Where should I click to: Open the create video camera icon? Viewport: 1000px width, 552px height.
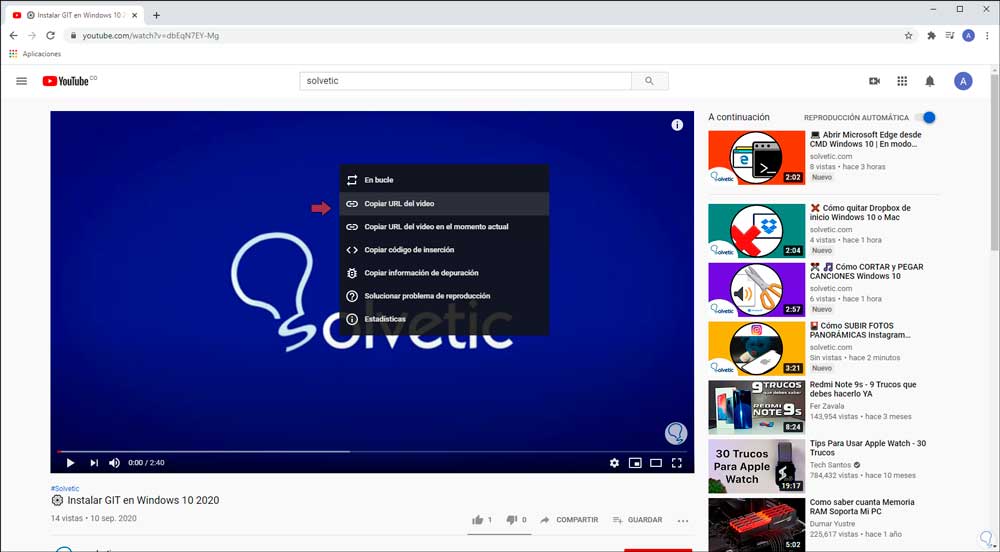874,81
